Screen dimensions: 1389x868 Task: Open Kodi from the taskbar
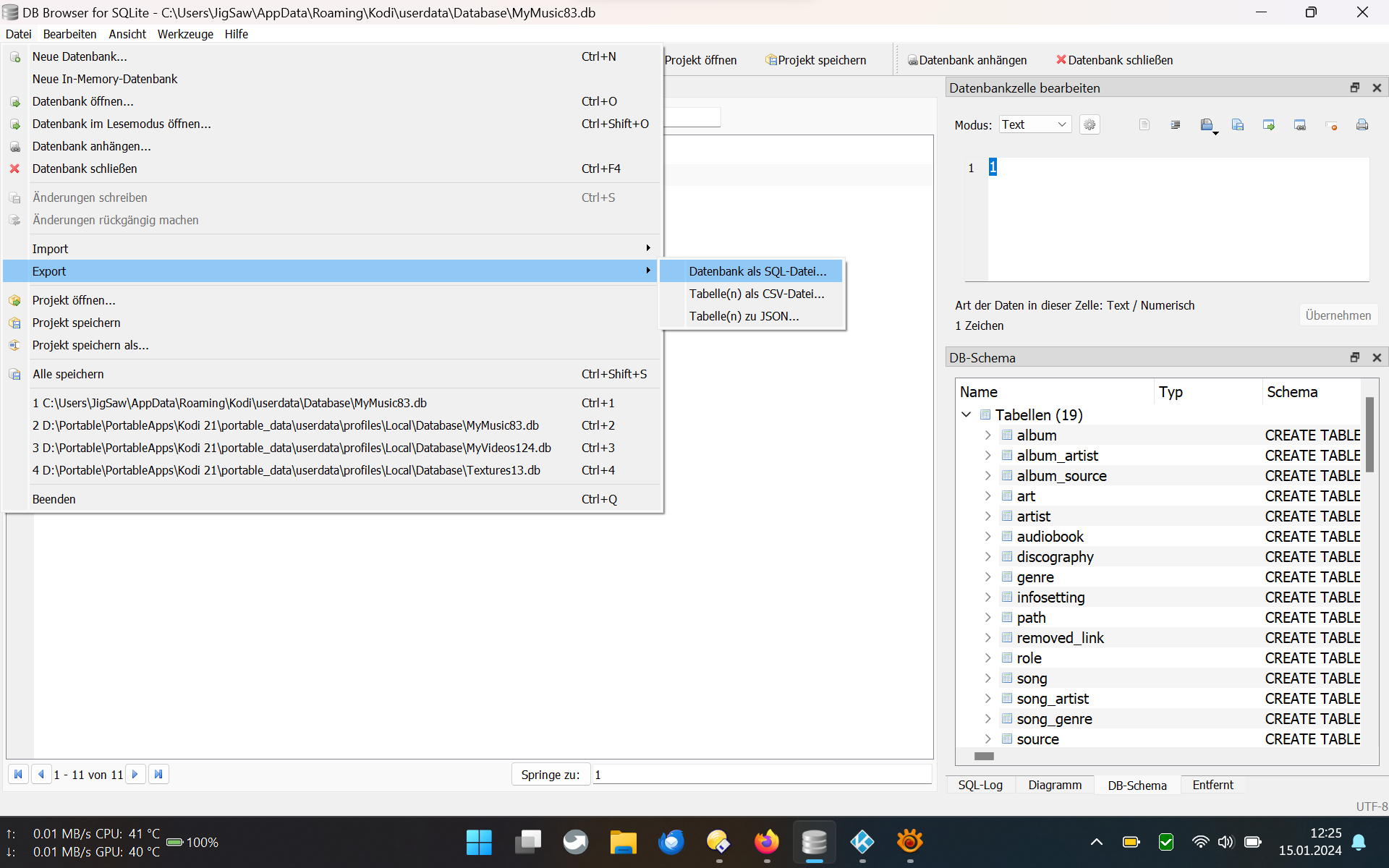tap(862, 842)
